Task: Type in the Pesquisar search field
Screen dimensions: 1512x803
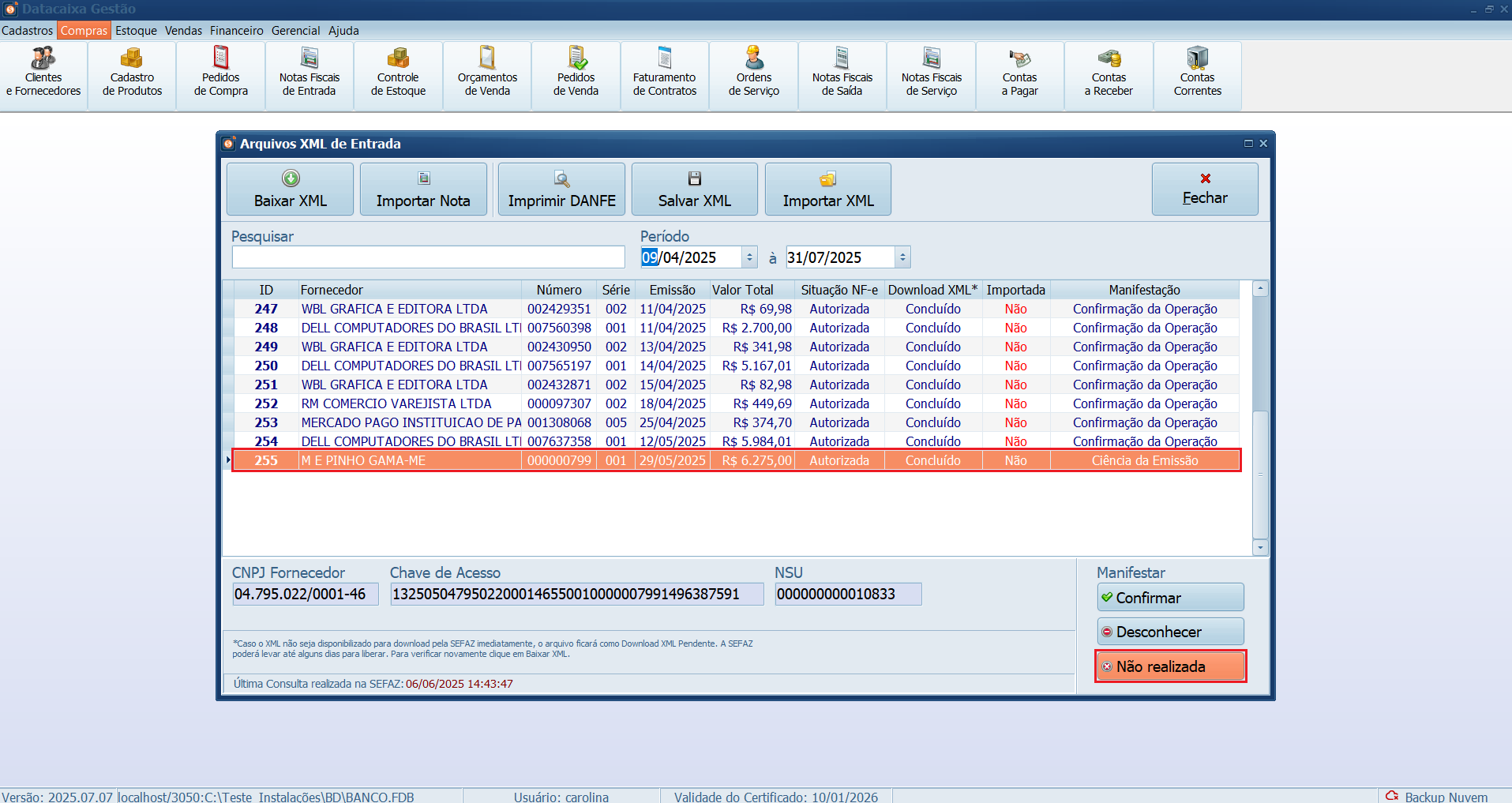Action: (428, 257)
